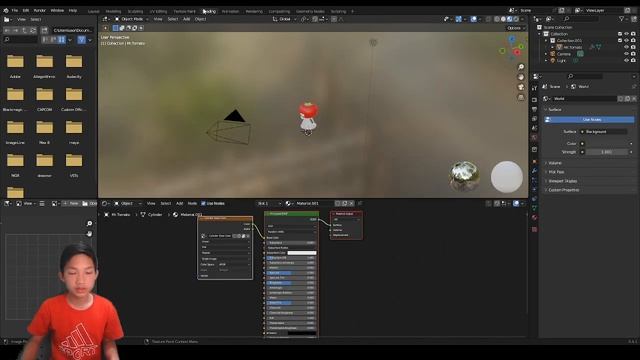Screen dimensions: 640x360
Task: Open the outliner filter funnel dropdown
Action: (623, 19)
